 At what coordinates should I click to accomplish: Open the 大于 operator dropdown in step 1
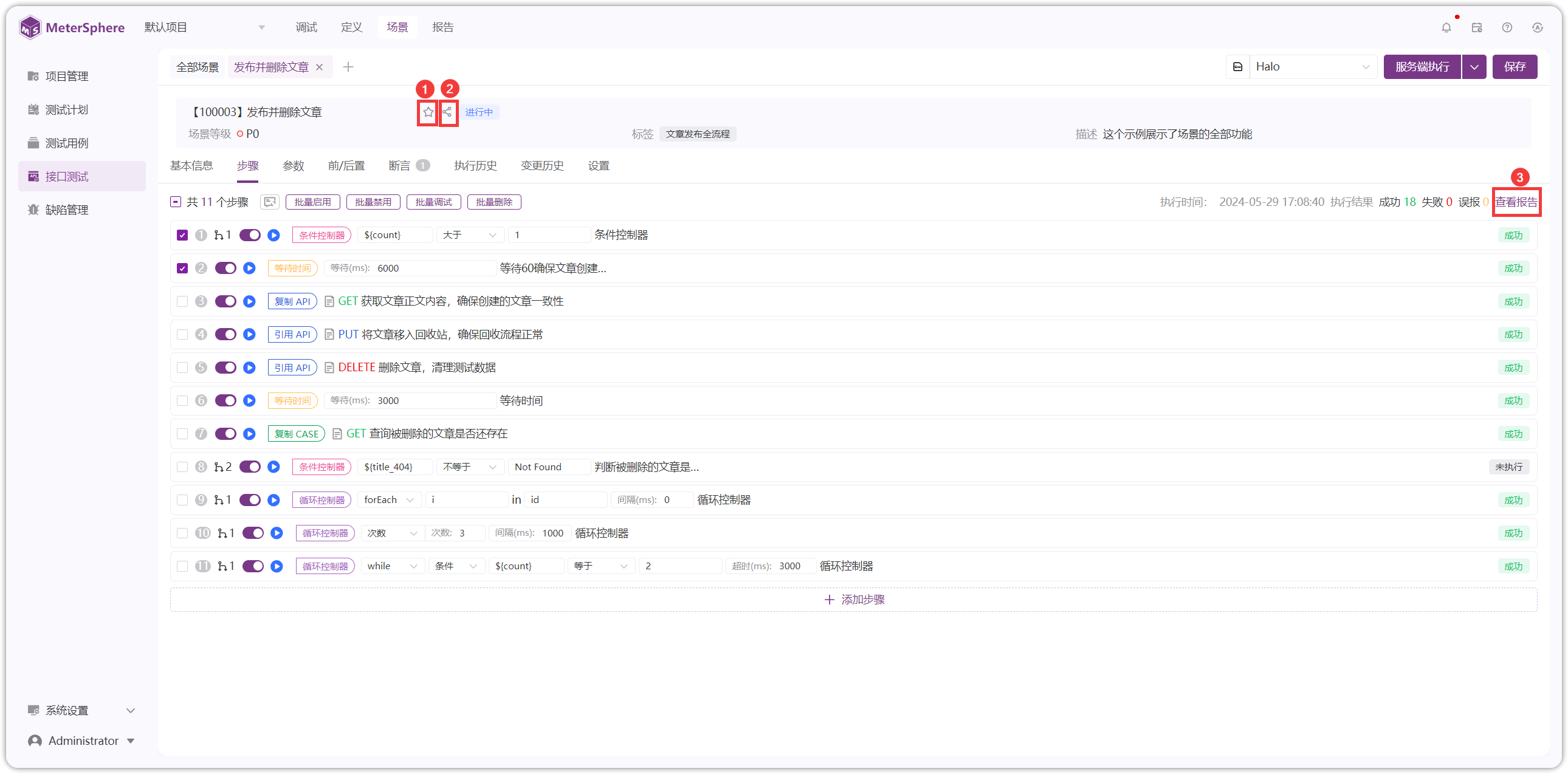(x=469, y=235)
